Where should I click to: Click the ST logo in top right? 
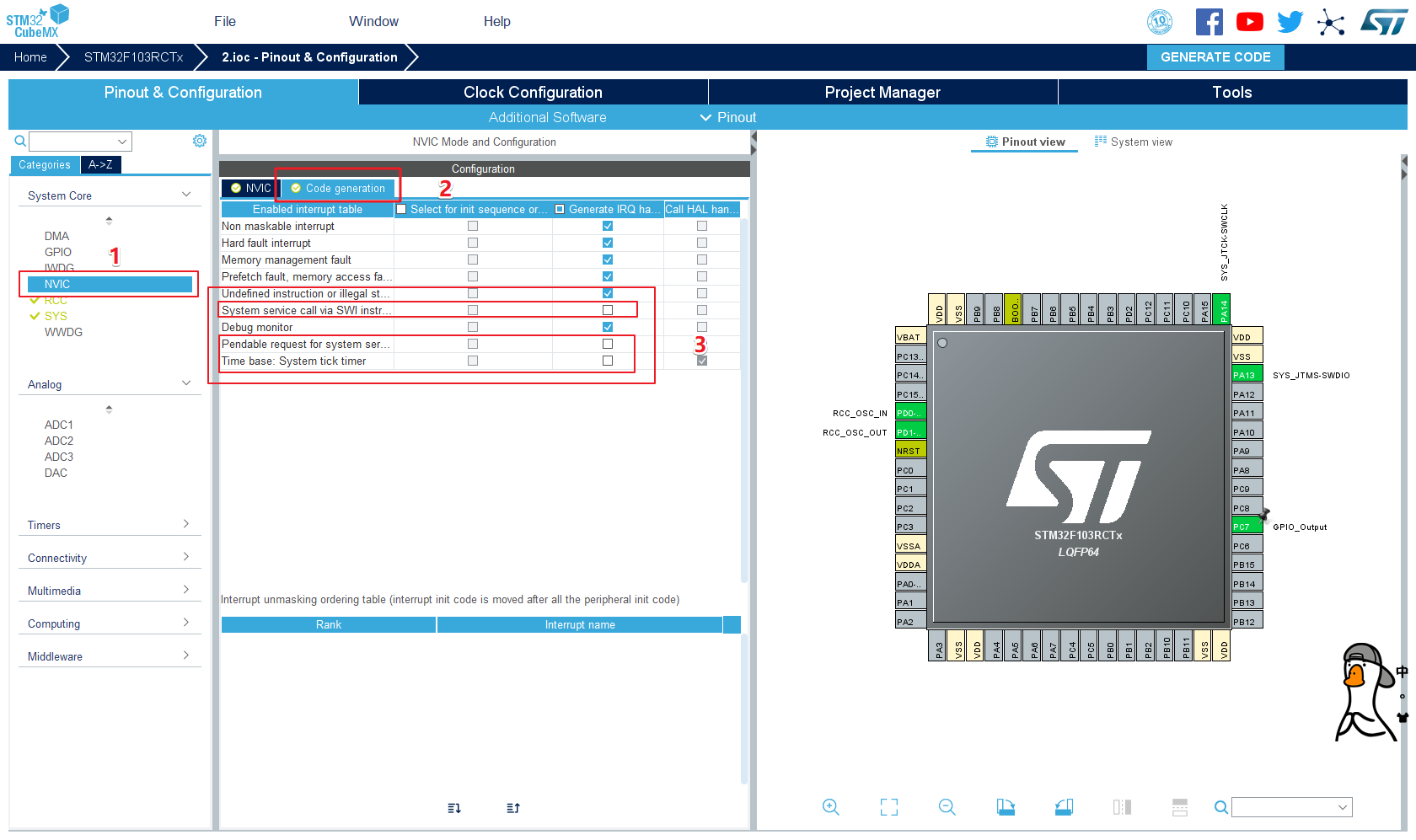point(1383,22)
